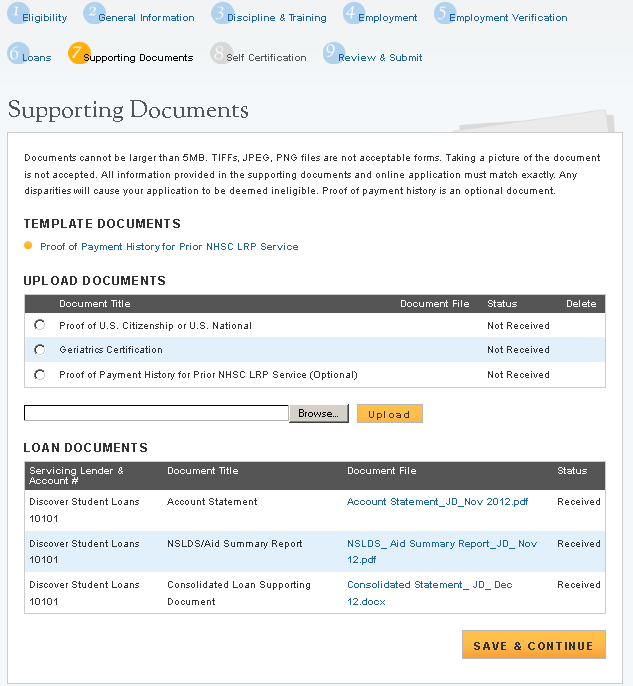Click the orange step 7 Supporting Documents icon
This screenshot has width=633, height=686.
[x=79, y=53]
